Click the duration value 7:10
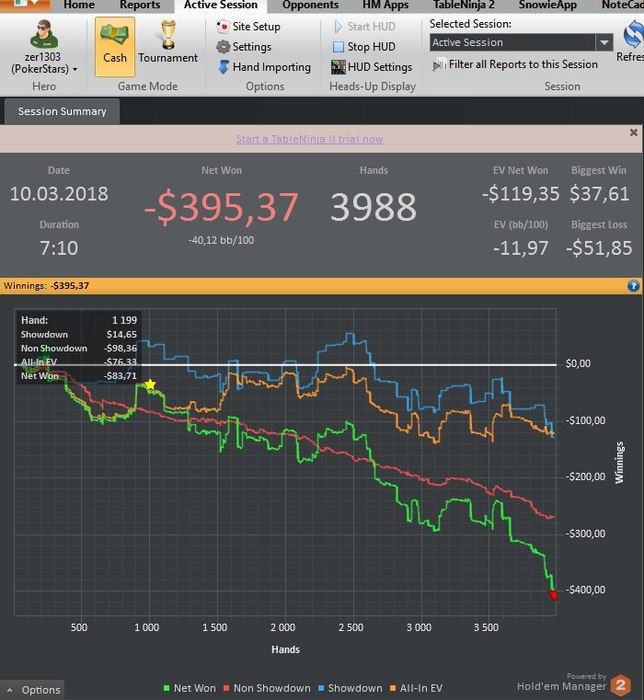644x700 pixels. click(x=59, y=248)
